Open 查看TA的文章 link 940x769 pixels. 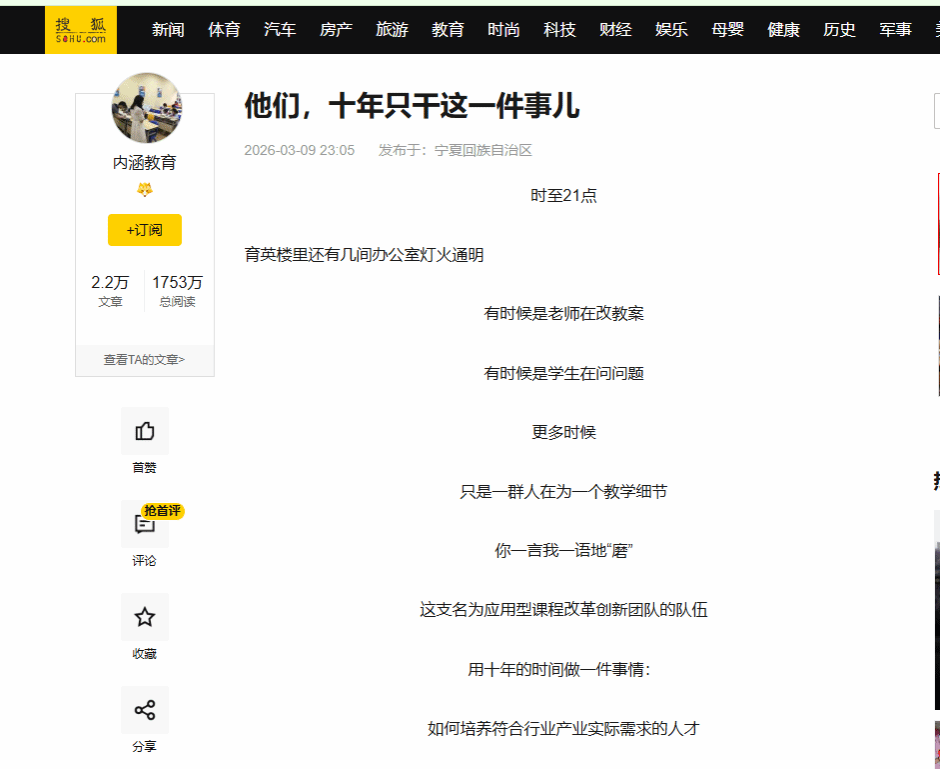click(x=145, y=360)
